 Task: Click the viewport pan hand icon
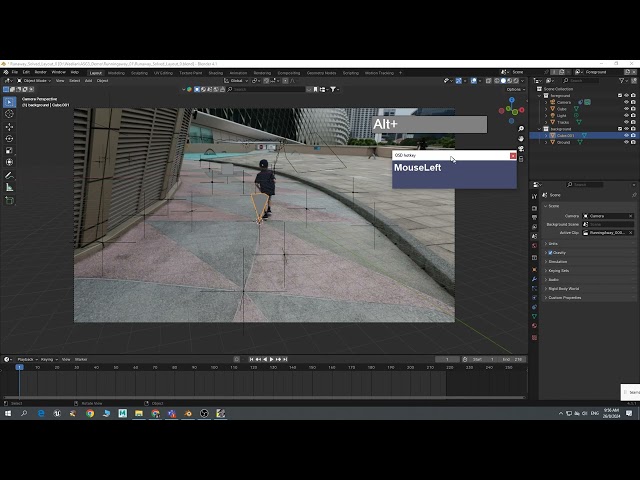pos(521,139)
